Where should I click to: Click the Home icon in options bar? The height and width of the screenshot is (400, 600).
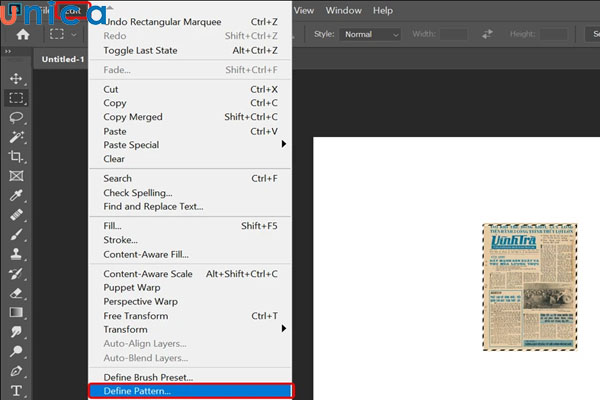[x=23, y=34]
